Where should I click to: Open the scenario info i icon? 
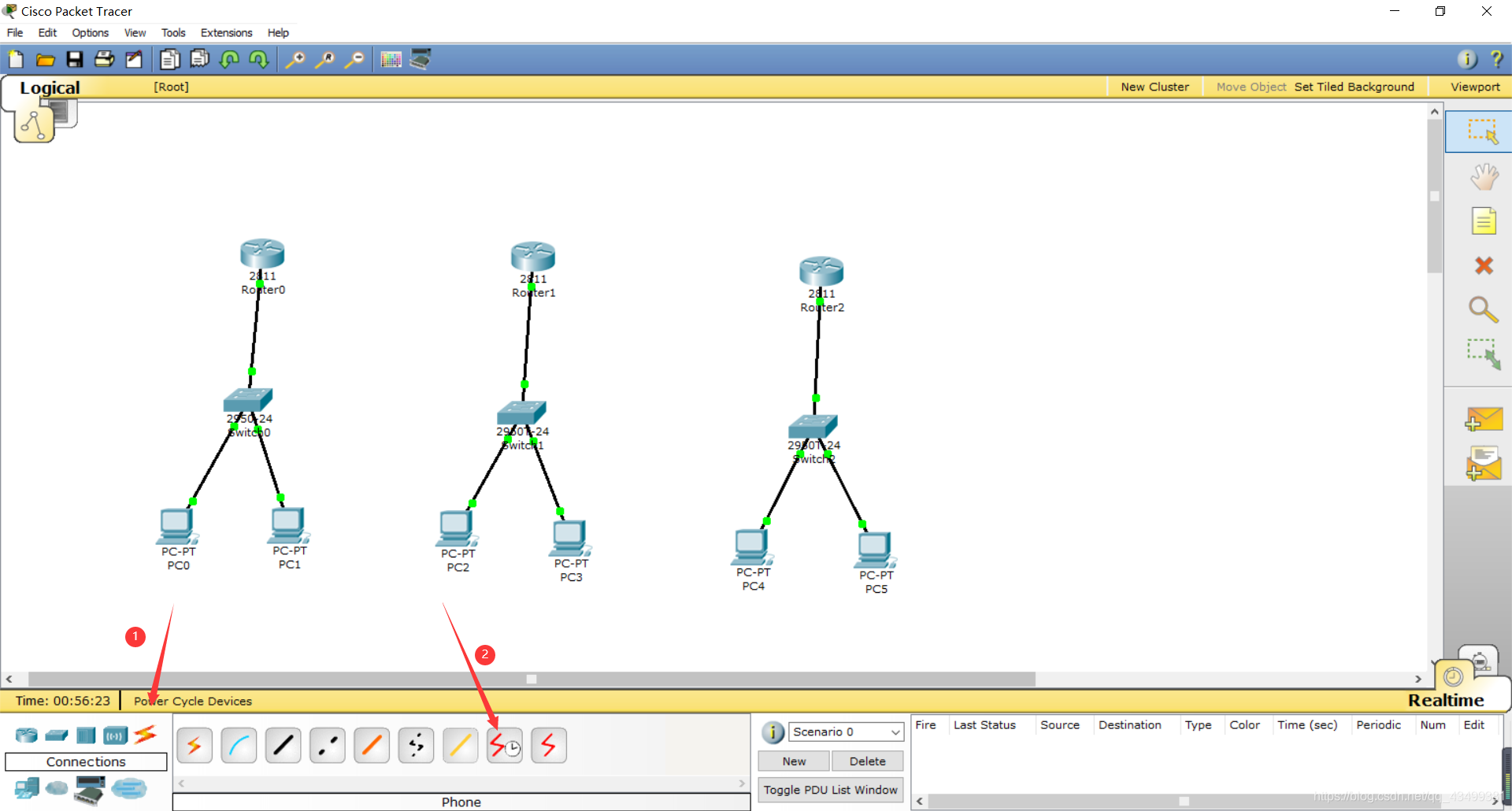point(773,732)
